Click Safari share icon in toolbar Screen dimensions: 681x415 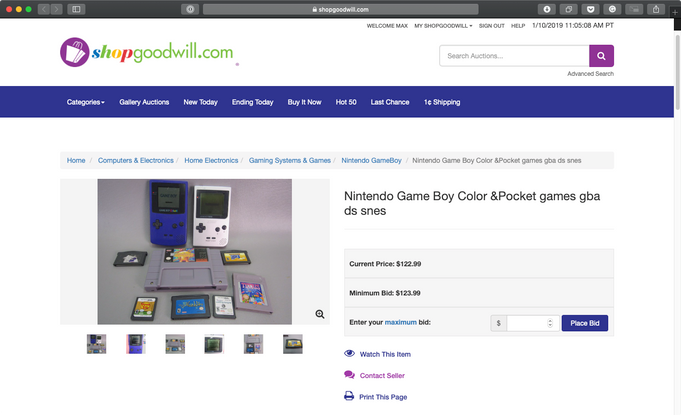coord(655,9)
